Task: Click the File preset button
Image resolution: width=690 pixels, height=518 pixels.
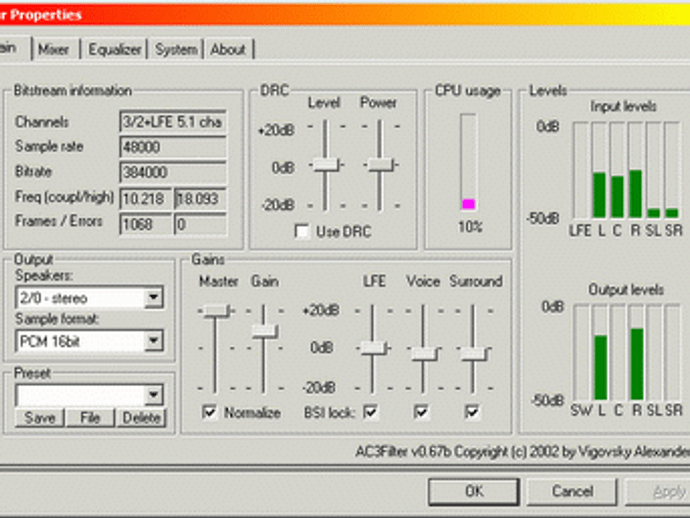Action: pos(90,417)
